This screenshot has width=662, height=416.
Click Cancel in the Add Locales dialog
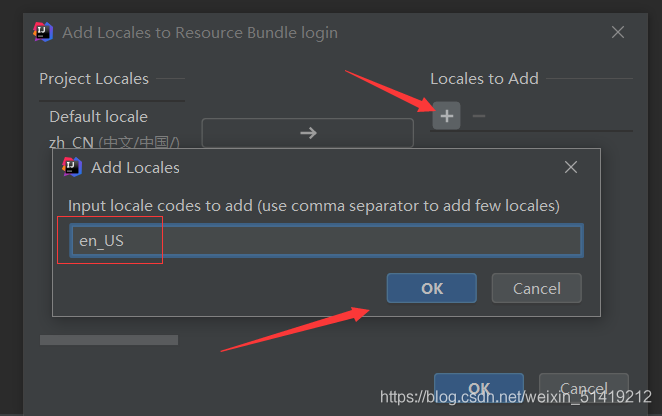(537, 288)
